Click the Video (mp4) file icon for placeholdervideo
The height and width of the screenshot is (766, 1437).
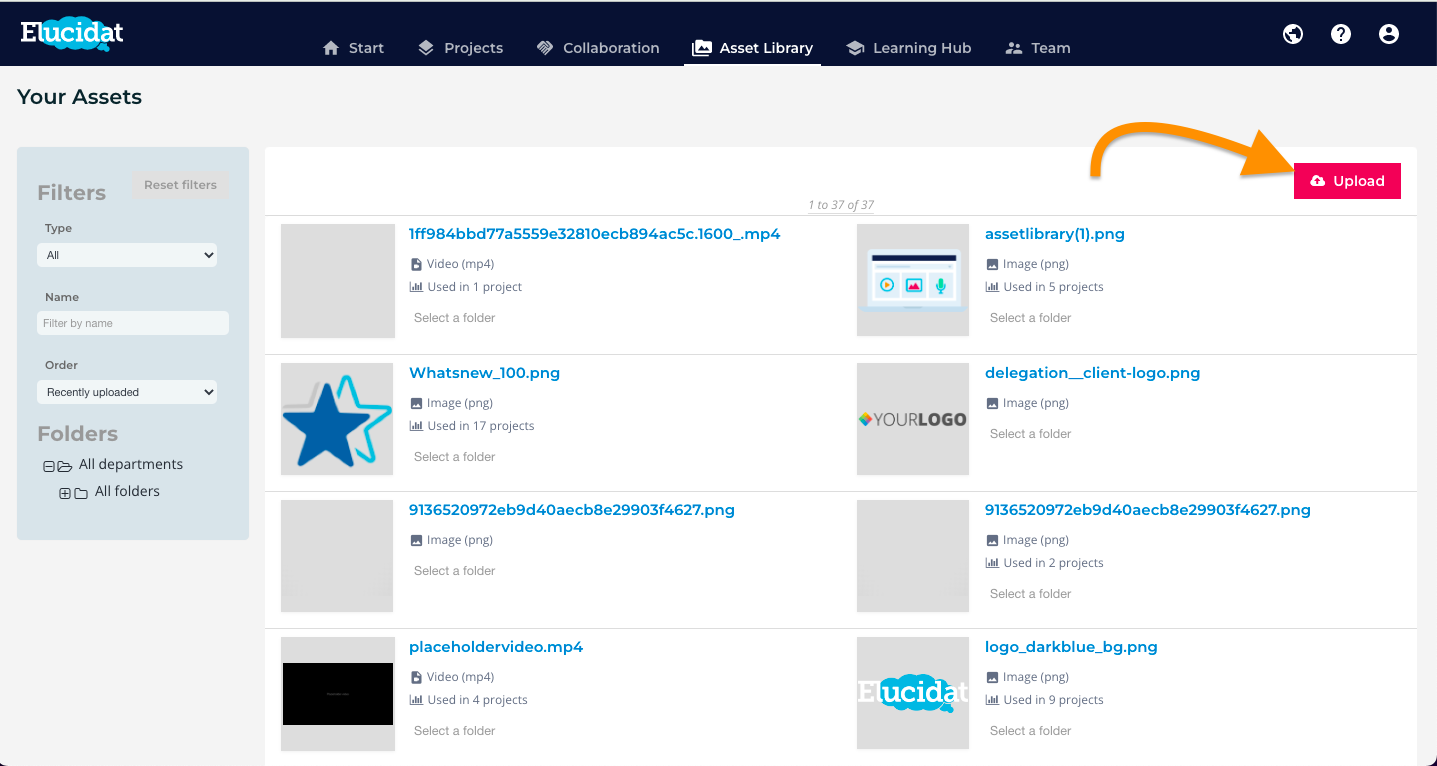416,677
